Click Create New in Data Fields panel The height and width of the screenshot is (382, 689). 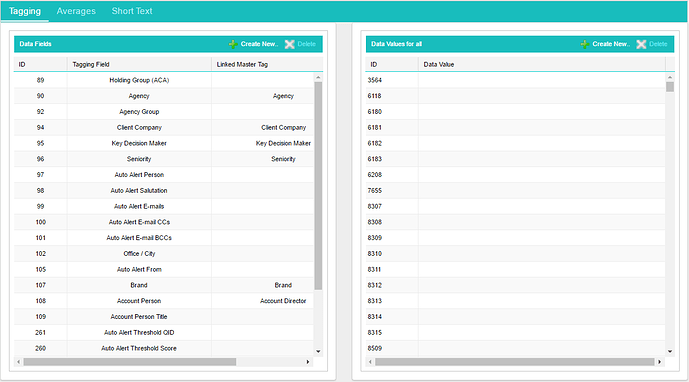[x=259, y=44]
